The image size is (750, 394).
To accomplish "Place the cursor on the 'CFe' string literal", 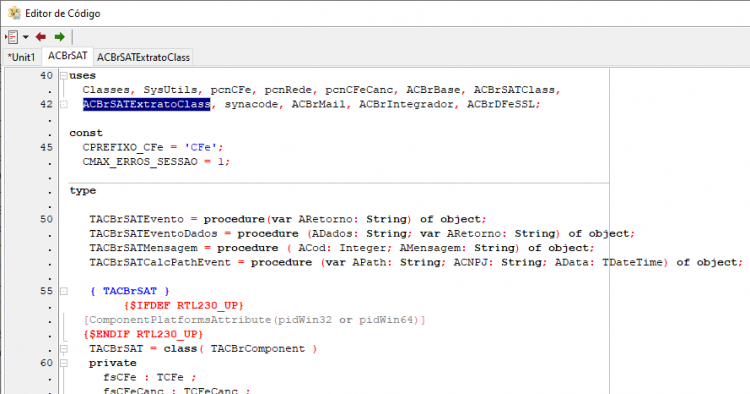I will tap(200, 147).
